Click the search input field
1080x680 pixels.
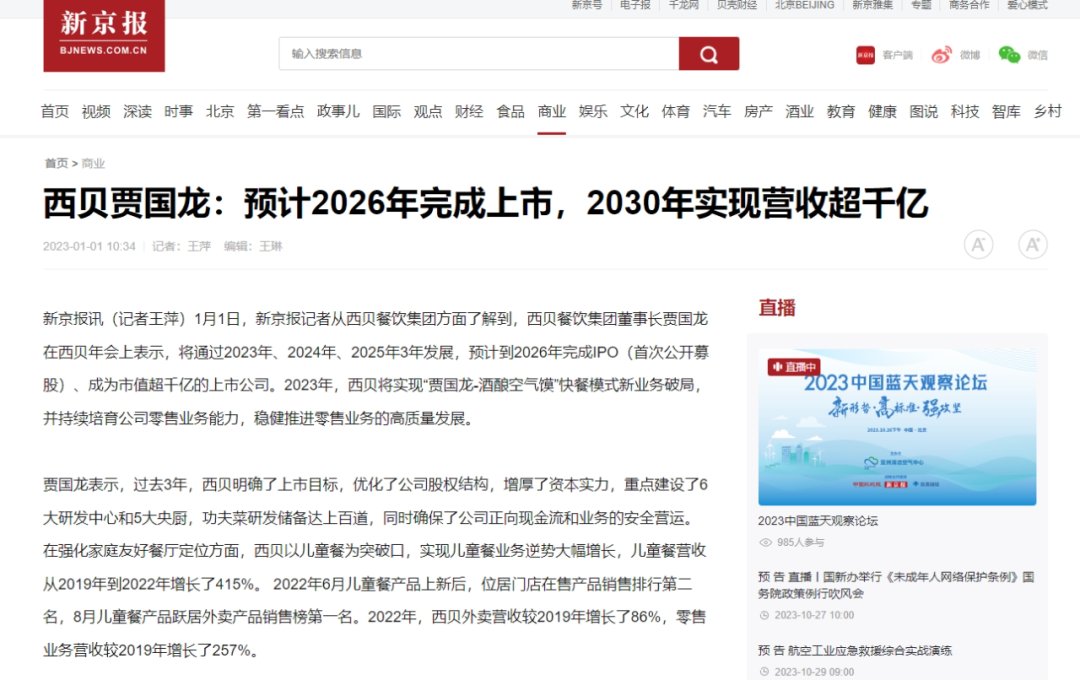pyautogui.click(x=478, y=54)
